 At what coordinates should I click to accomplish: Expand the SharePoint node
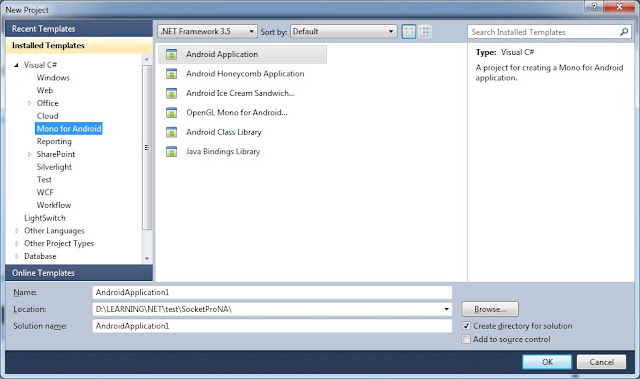(29, 154)
